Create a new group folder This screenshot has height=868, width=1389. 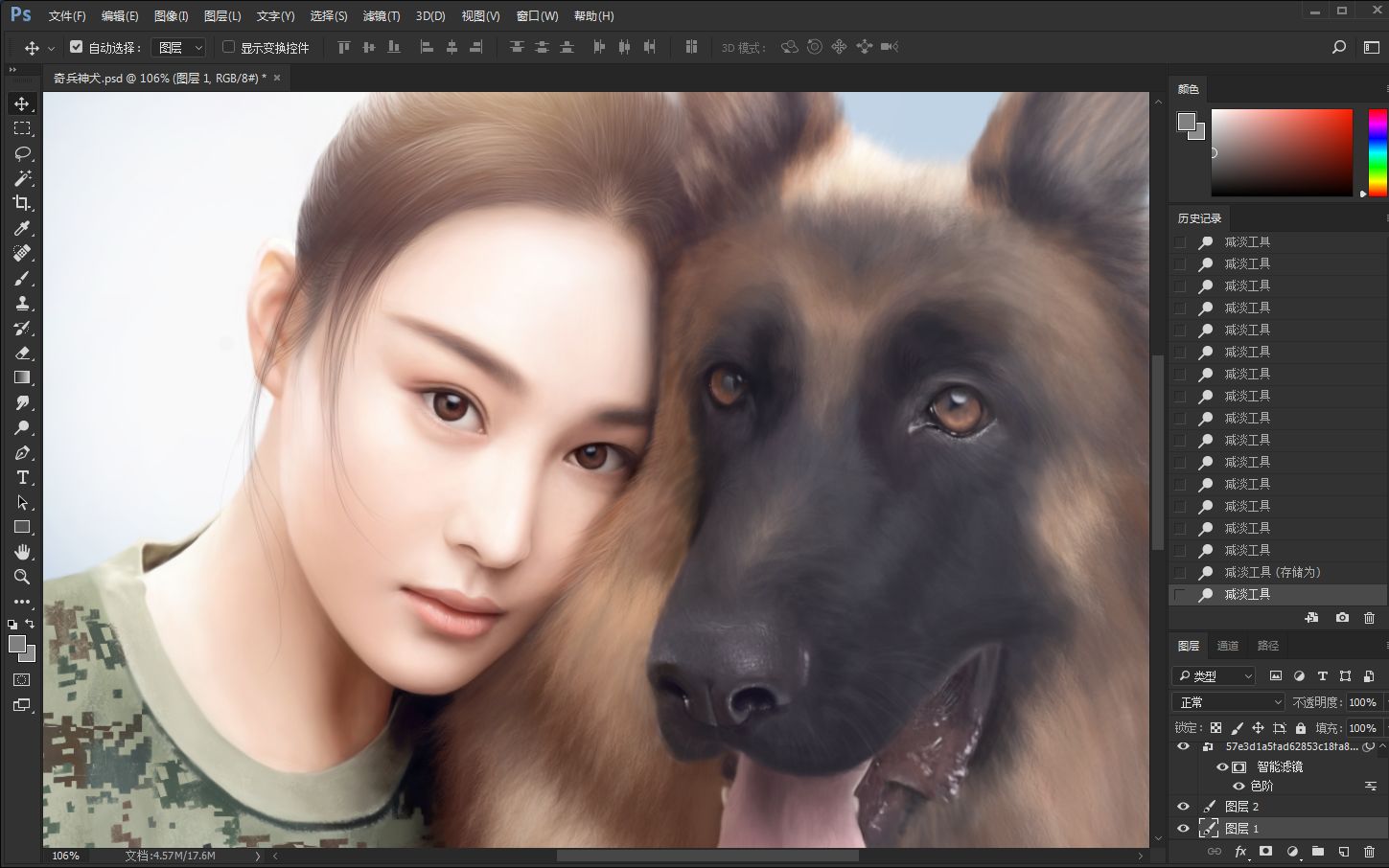(x=1317, y=851)
